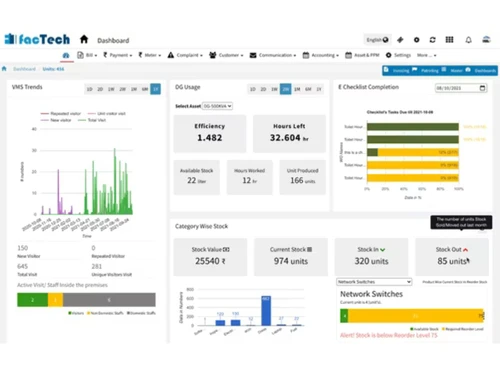Click the Efficiency 1.482 card
Screen dimensions: 500x375
click(210, 133)
